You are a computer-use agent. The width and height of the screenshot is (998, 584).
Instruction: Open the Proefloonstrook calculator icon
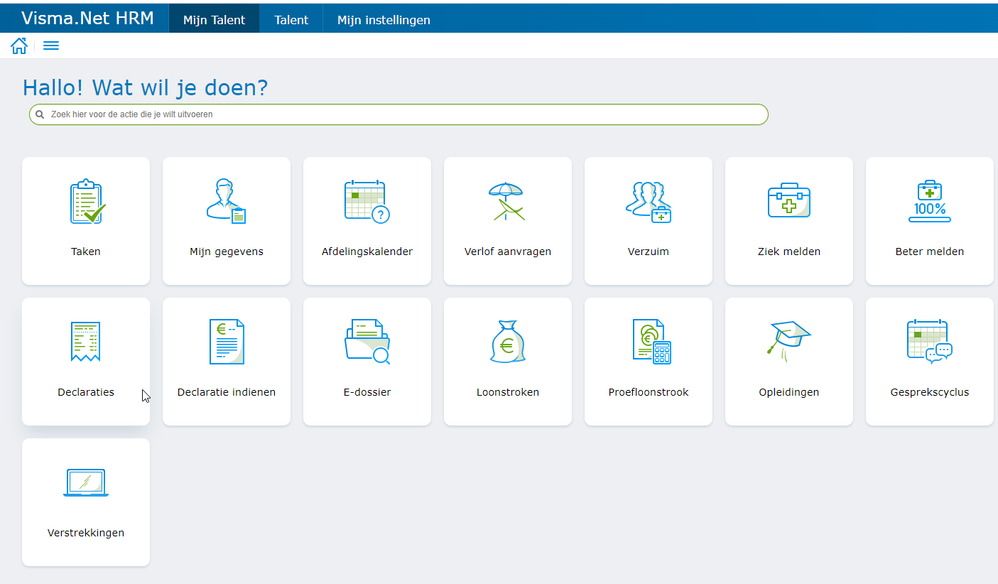click(652, 342)
